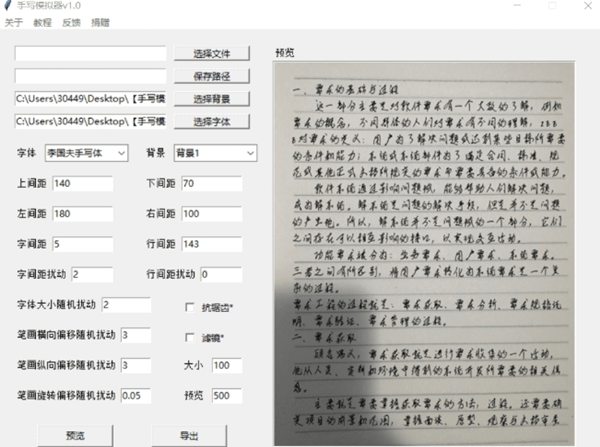This screenshot has height=447, width=600.
Task: Open the 捐赠 menu
Action: tap(100, 23)
